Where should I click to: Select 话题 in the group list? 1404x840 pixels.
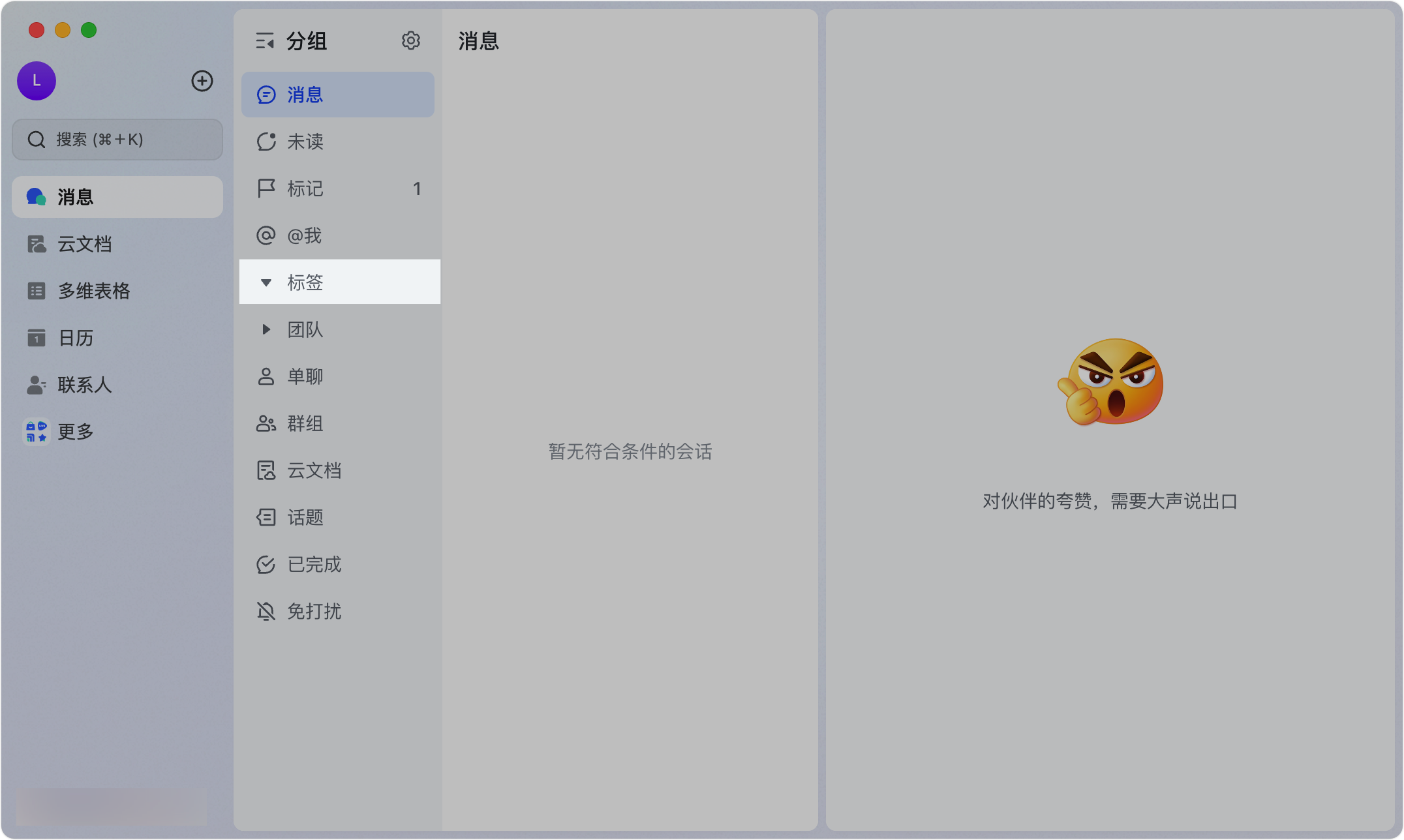tap(305, 517)
